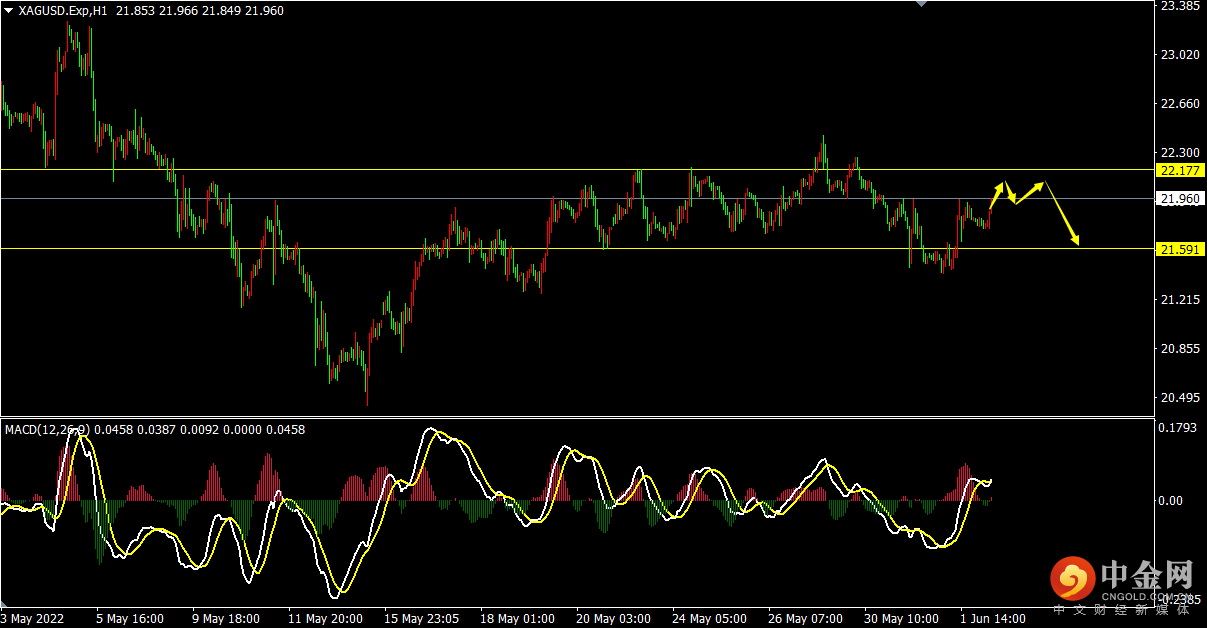Select the 21.591 yellow price label
Image resolution: width=1207 pixels, height=628 pixels.
pos(1180,249)
